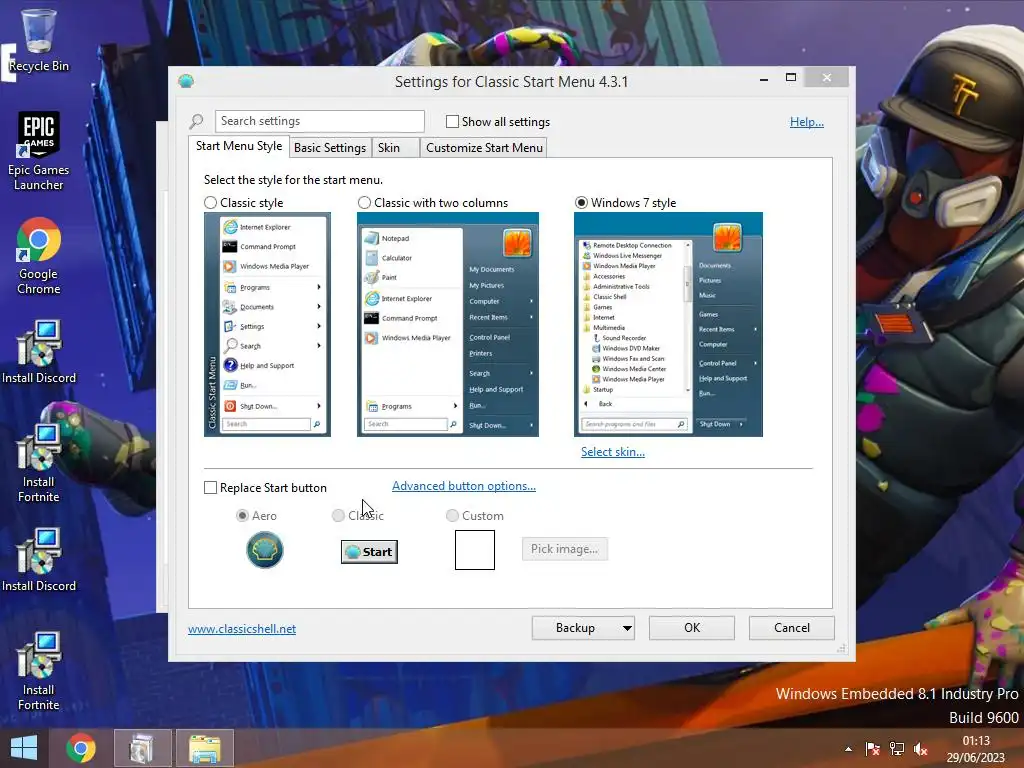The image size is (1024, 768).
Task: Choose the Classic button radio option
Action: (x=338, y=516)
